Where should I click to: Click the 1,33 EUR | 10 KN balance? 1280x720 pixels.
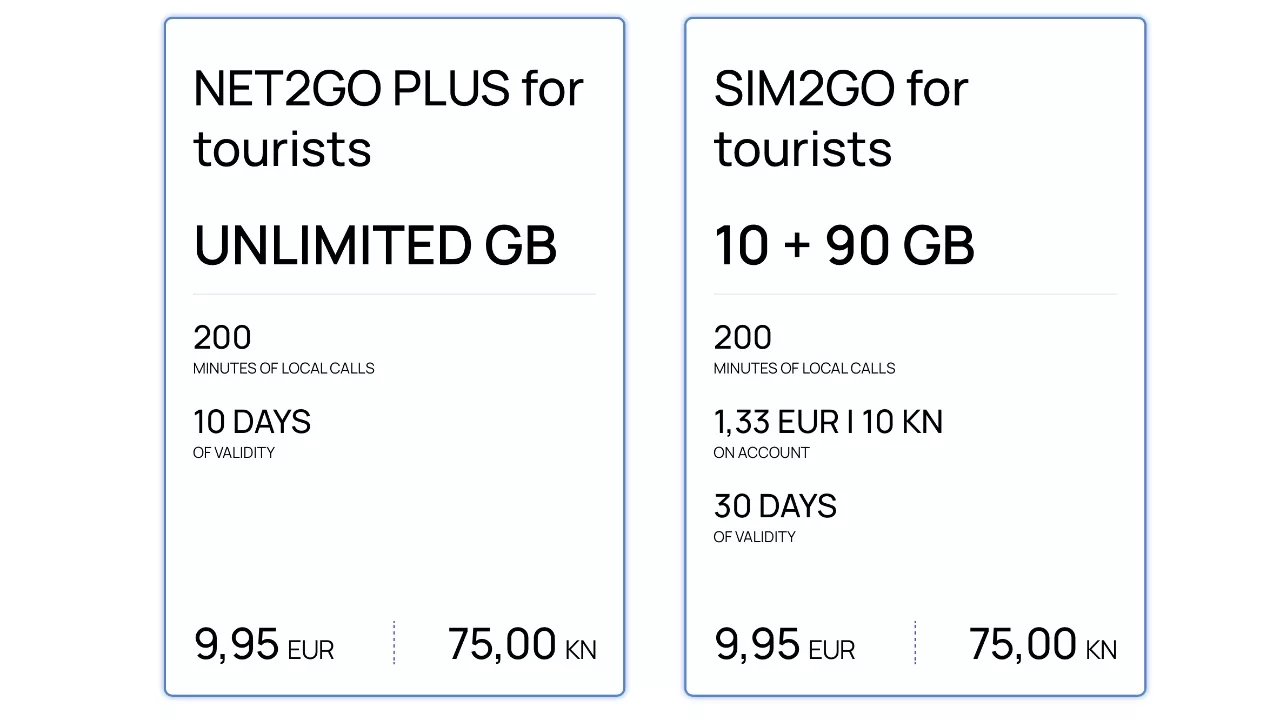click(828, 422)
